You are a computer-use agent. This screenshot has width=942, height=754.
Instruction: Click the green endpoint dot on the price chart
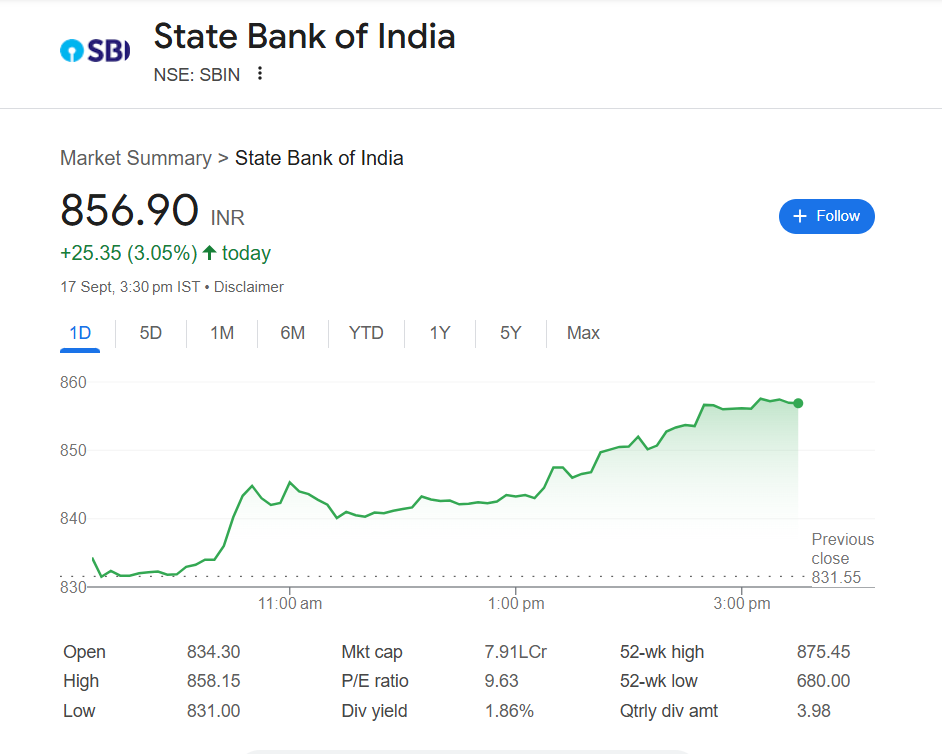tap(798, 403)
